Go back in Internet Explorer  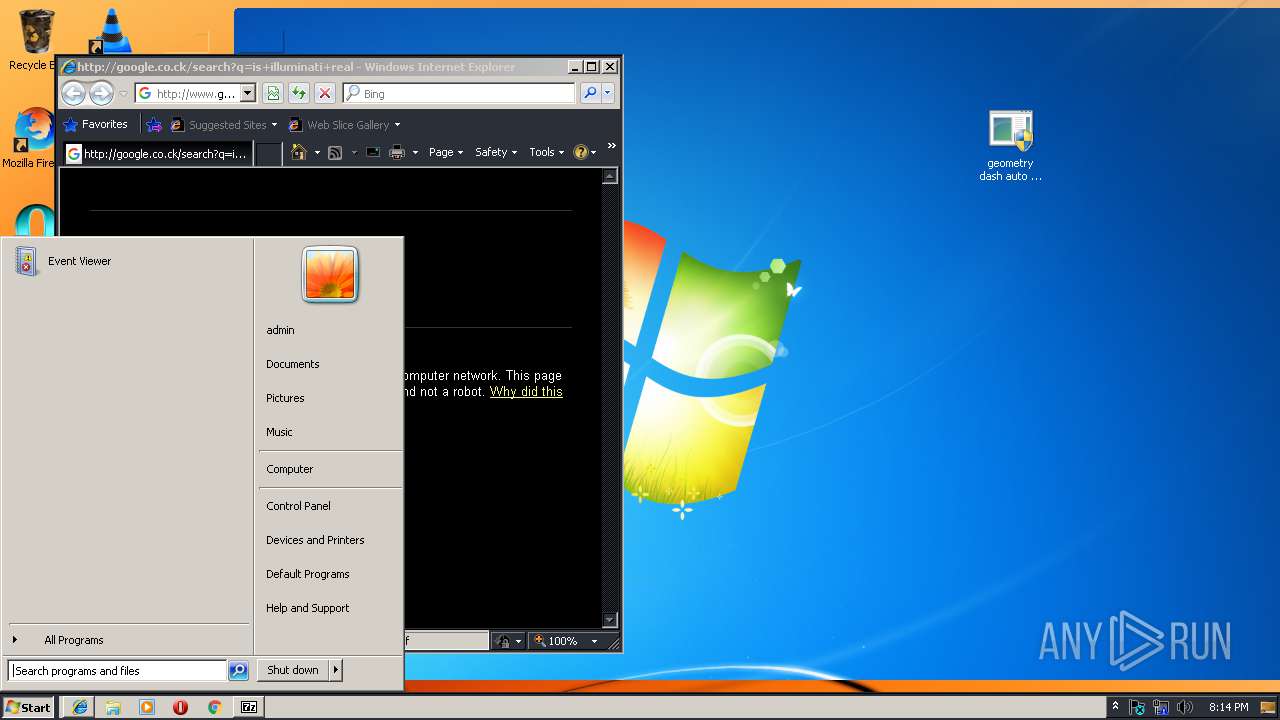coord(73,94)
